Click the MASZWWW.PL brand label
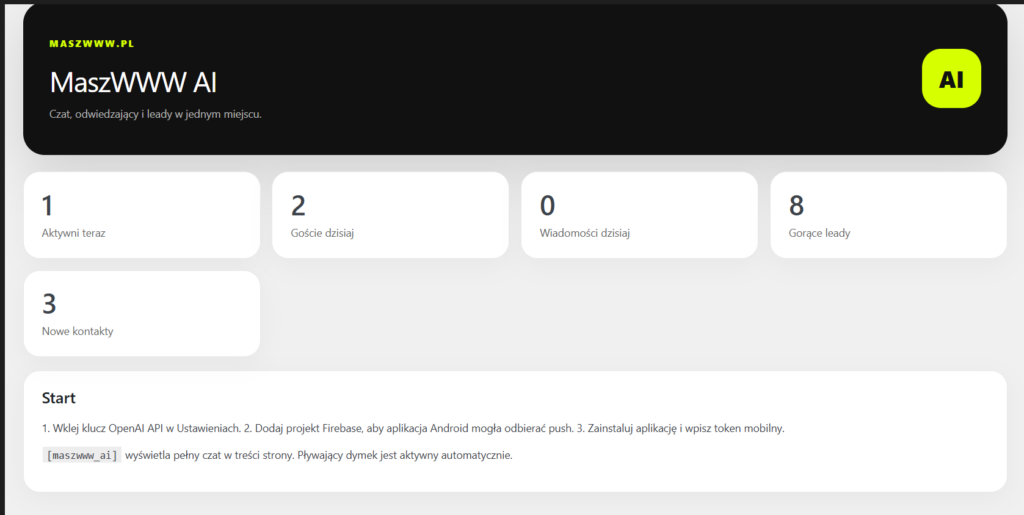 coord(91,44)
